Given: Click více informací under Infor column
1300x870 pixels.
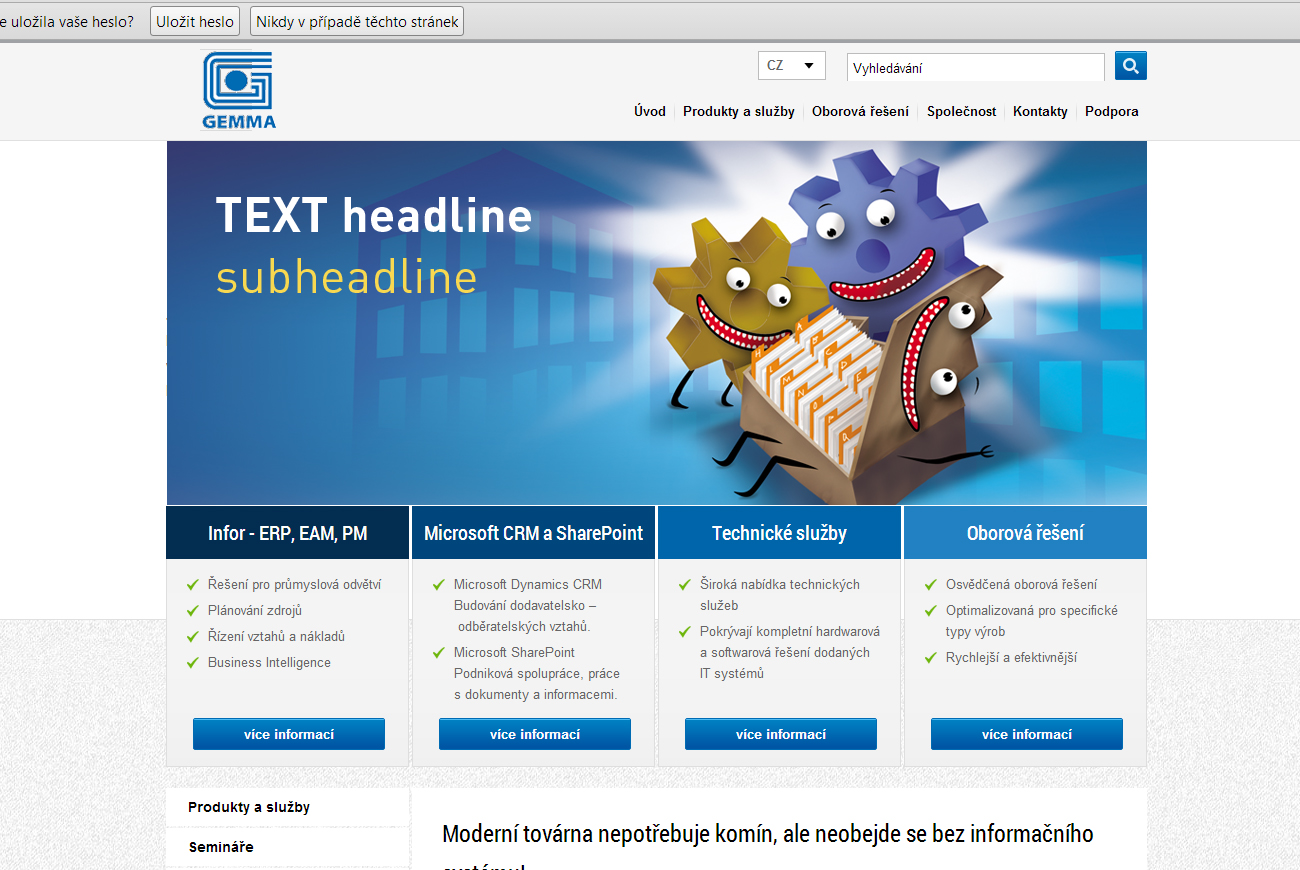Looking at the screenshot, I should 288,734.
